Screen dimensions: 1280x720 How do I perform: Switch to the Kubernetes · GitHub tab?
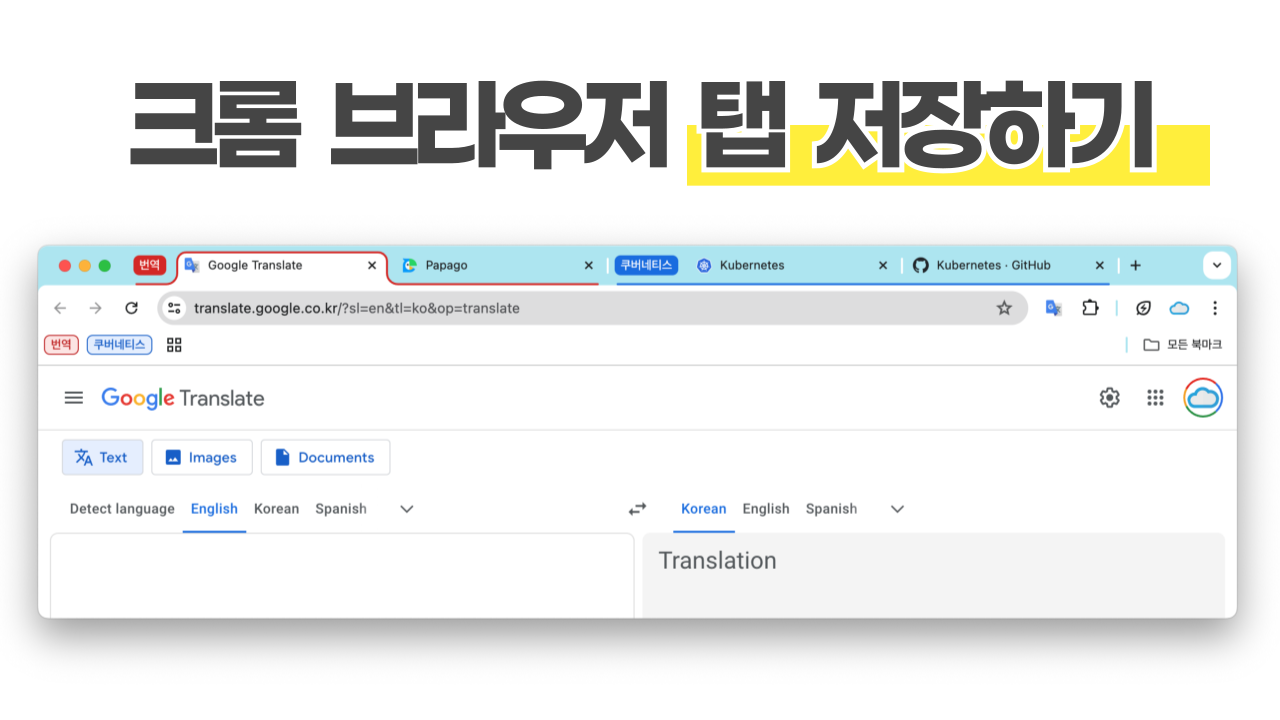(1008, 266)
